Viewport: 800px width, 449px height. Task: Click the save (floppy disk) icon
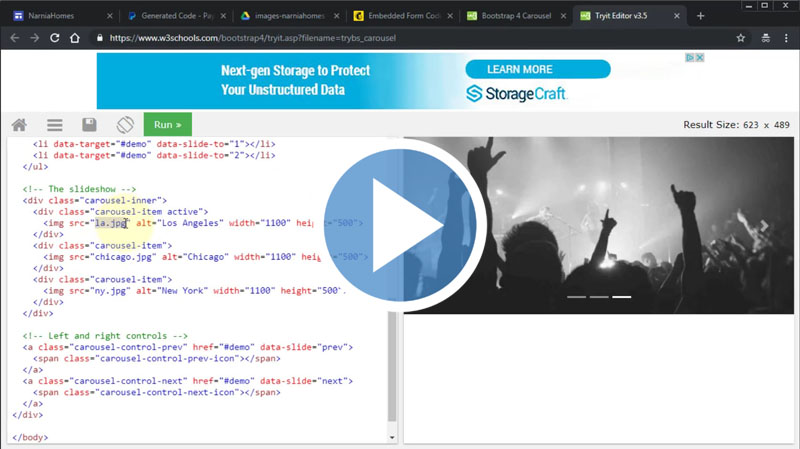tap(89, 125)
